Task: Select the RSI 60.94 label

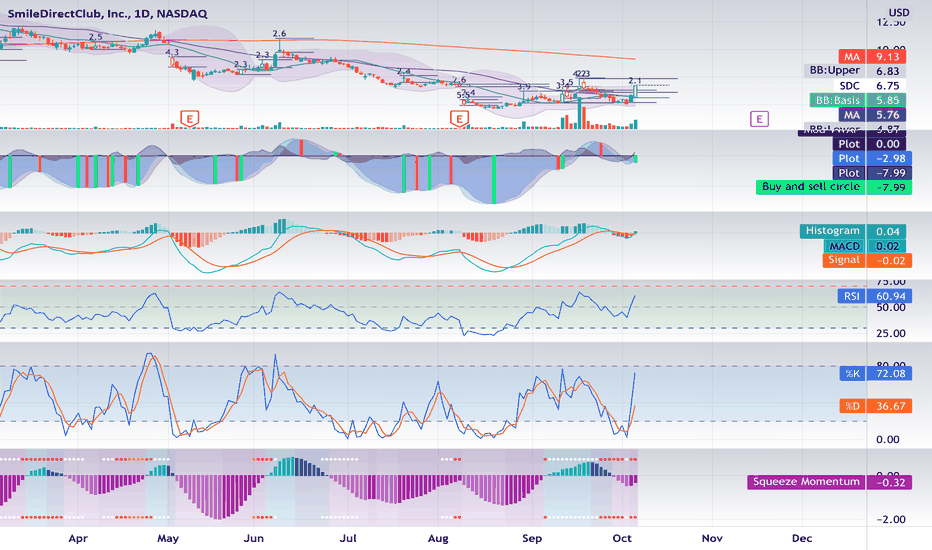Action: (x=874, y=296)
